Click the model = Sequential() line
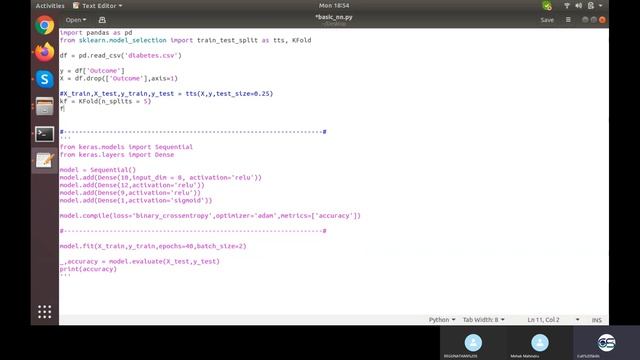This screenshot has height=360, width=640. [98, 170]
